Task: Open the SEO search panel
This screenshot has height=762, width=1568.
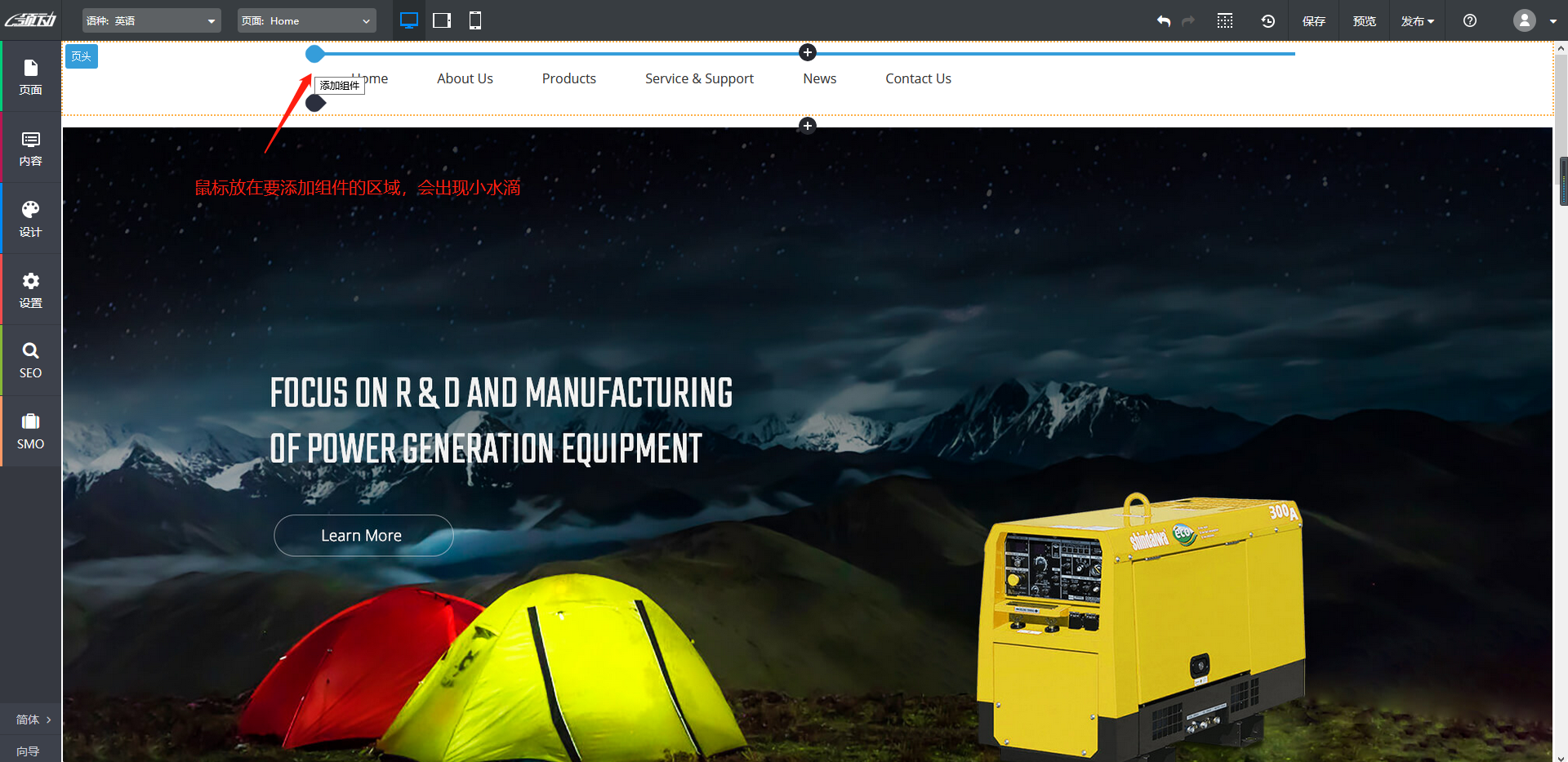Action: click(x=31, y=360)
